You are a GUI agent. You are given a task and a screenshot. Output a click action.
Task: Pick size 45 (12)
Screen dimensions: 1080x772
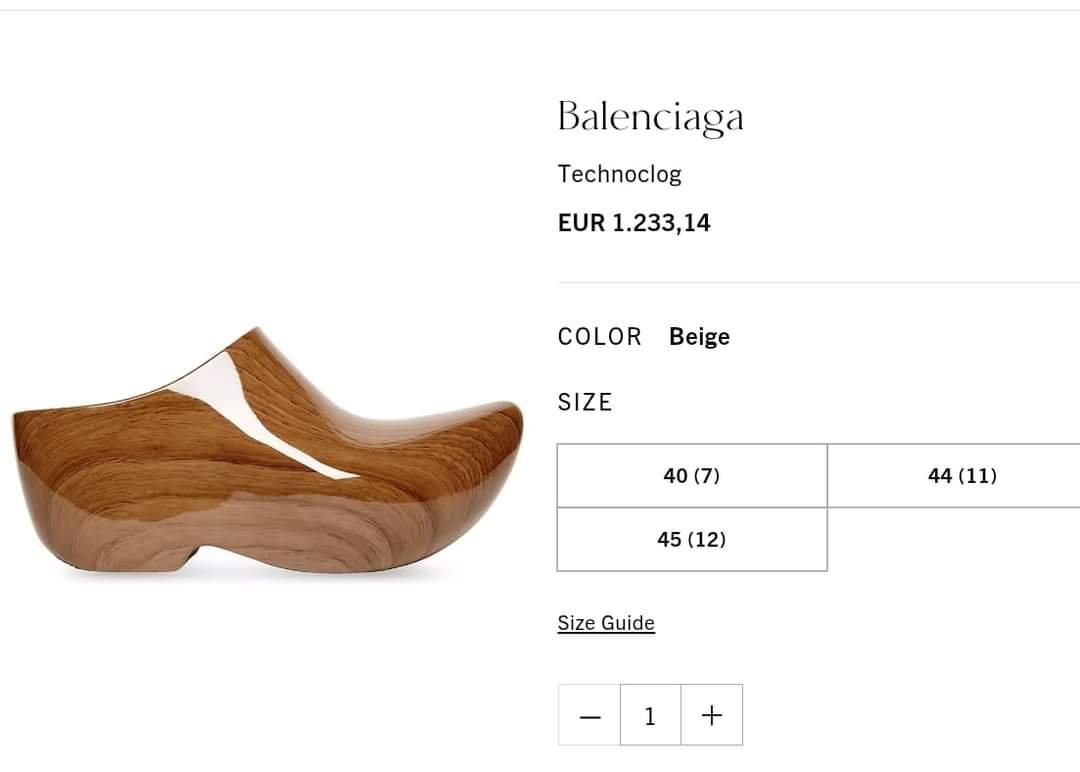(692, 539)
